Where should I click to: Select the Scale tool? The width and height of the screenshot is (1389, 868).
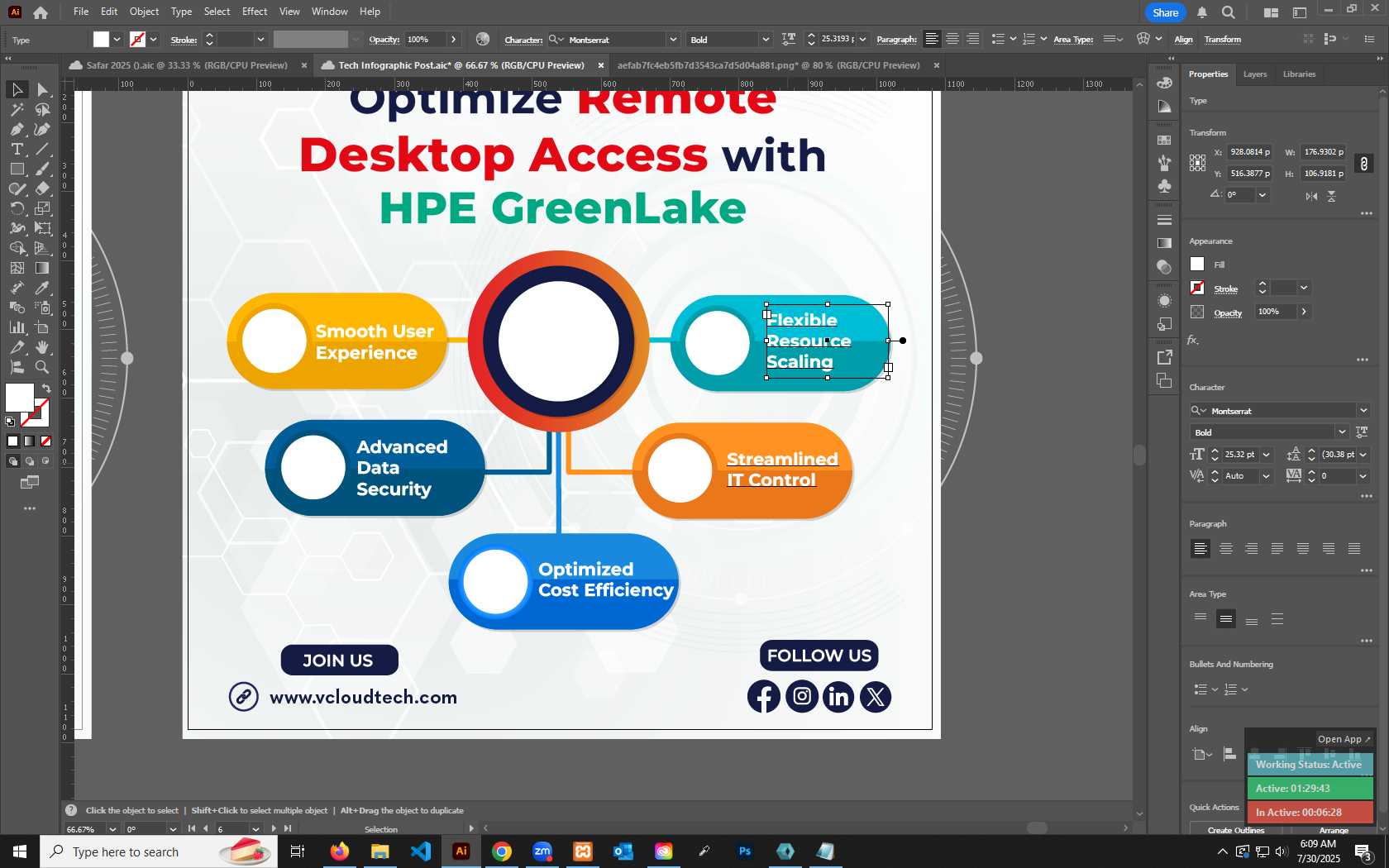coord(42,208)
